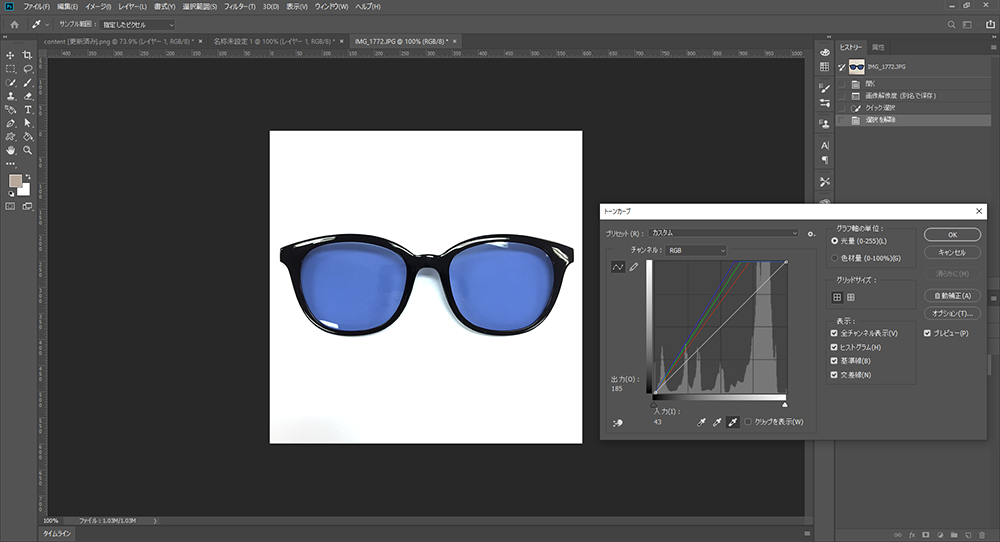Screen dimensions: 1000x542
Task: Select the Lasso tool
Action: coord(28,69)
